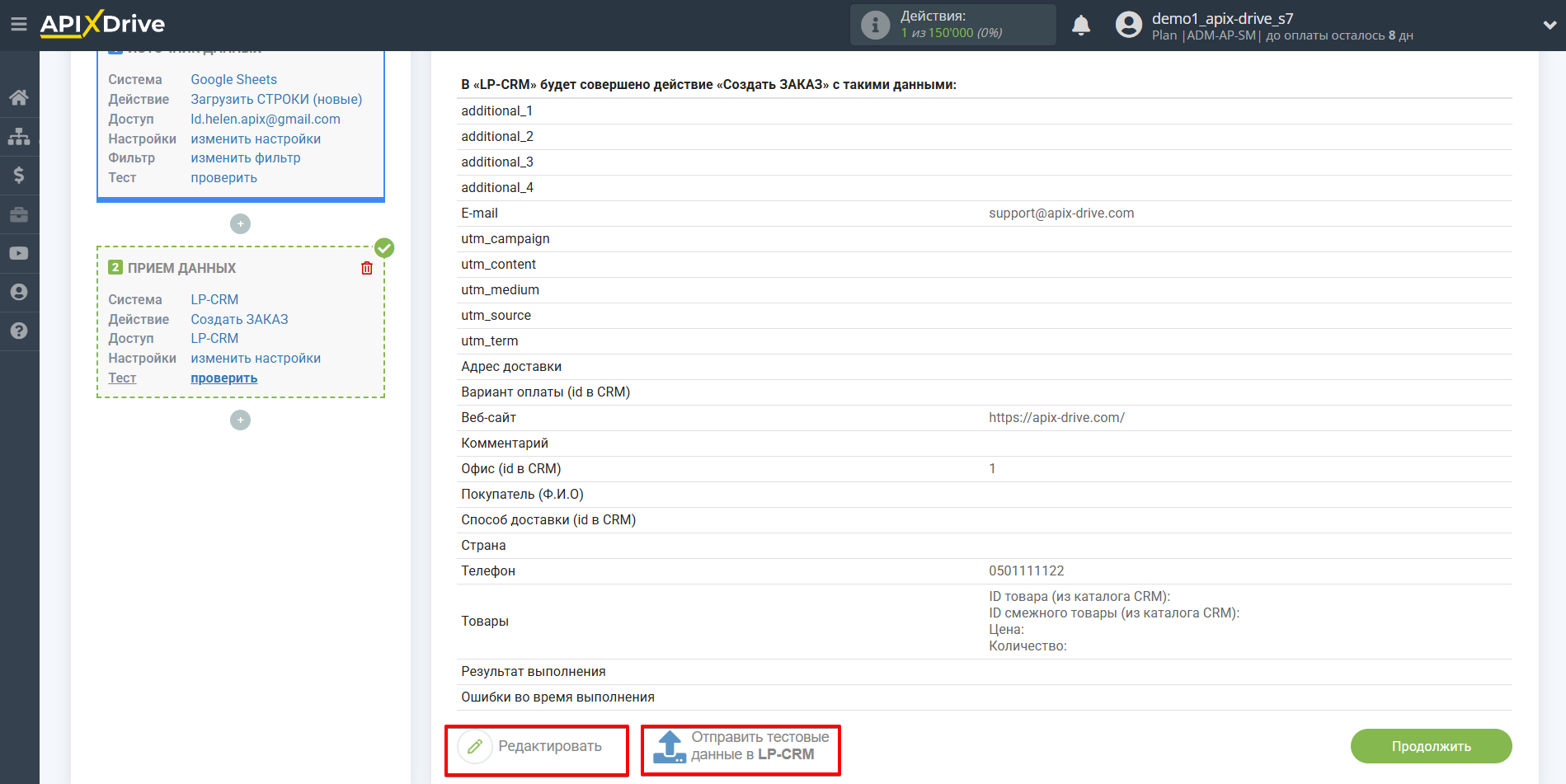
Task: Open YouTube video icon in sidebar
Action: 19,253
